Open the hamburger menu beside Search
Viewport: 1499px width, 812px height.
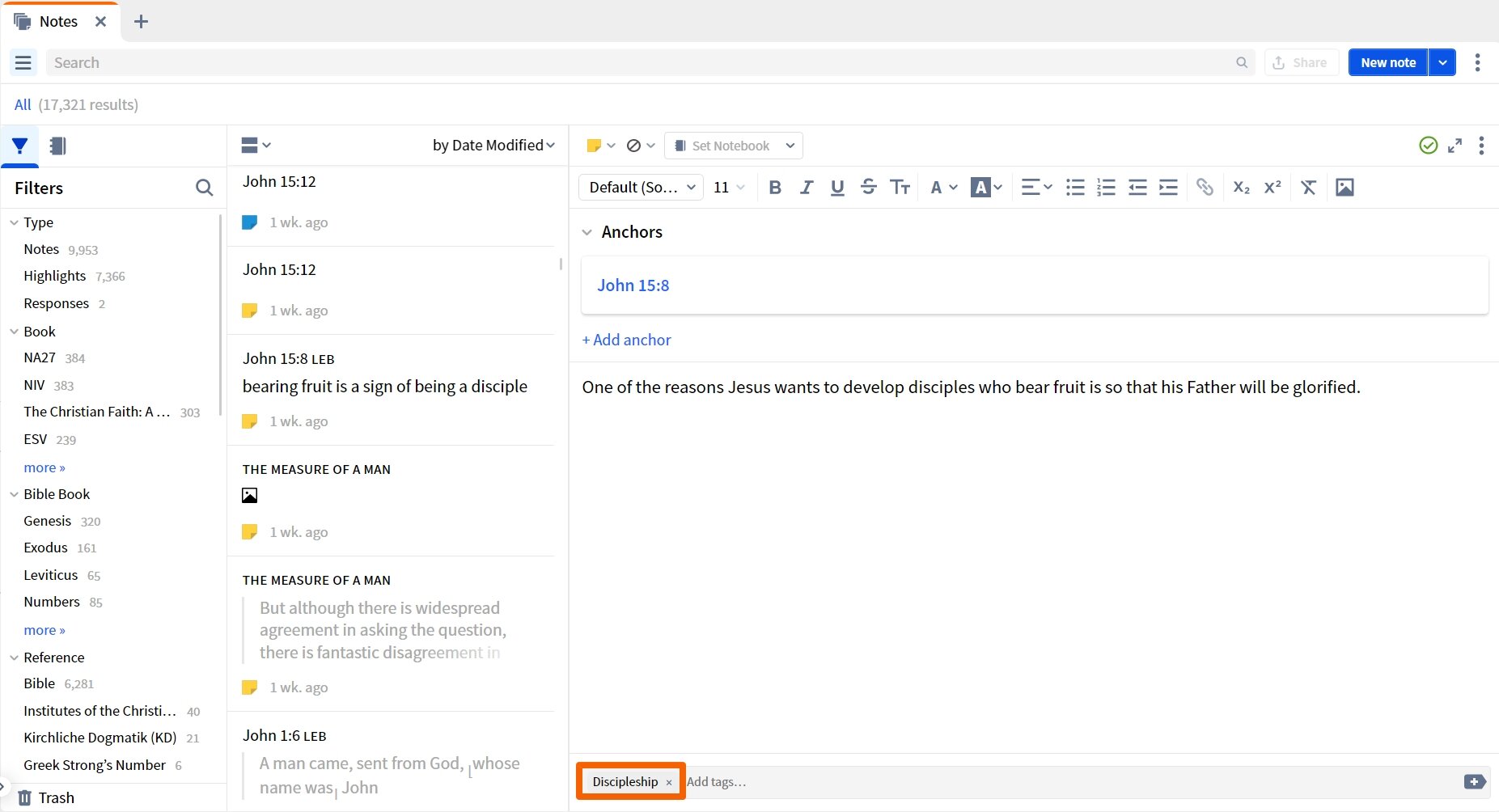click(x=23, y=62)
